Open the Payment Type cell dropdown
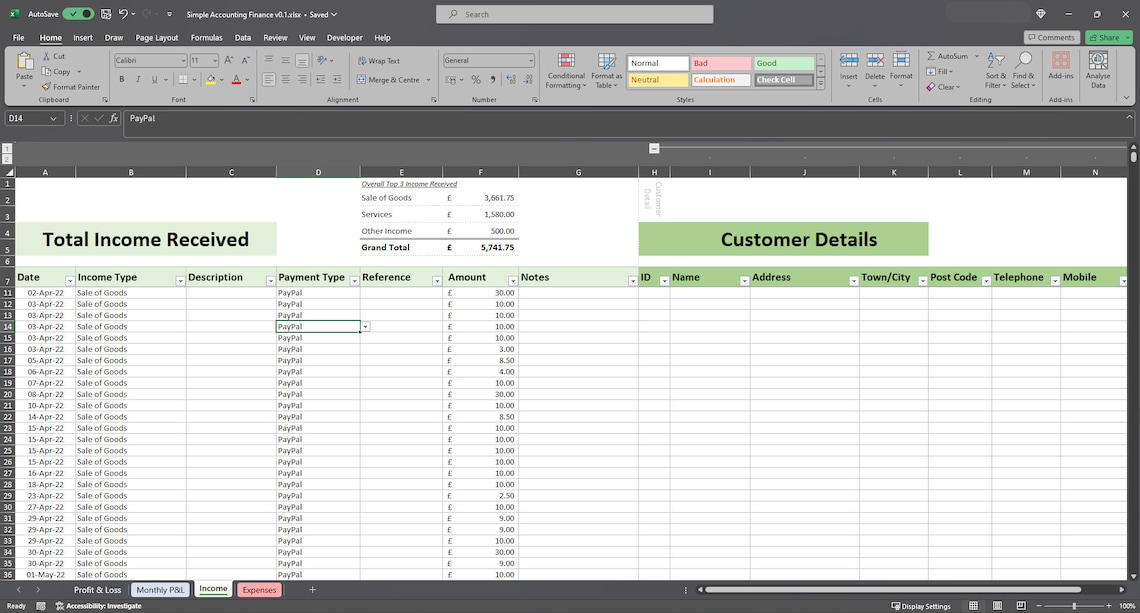Viewport: 1140px width, 613px height. (364, 326)
